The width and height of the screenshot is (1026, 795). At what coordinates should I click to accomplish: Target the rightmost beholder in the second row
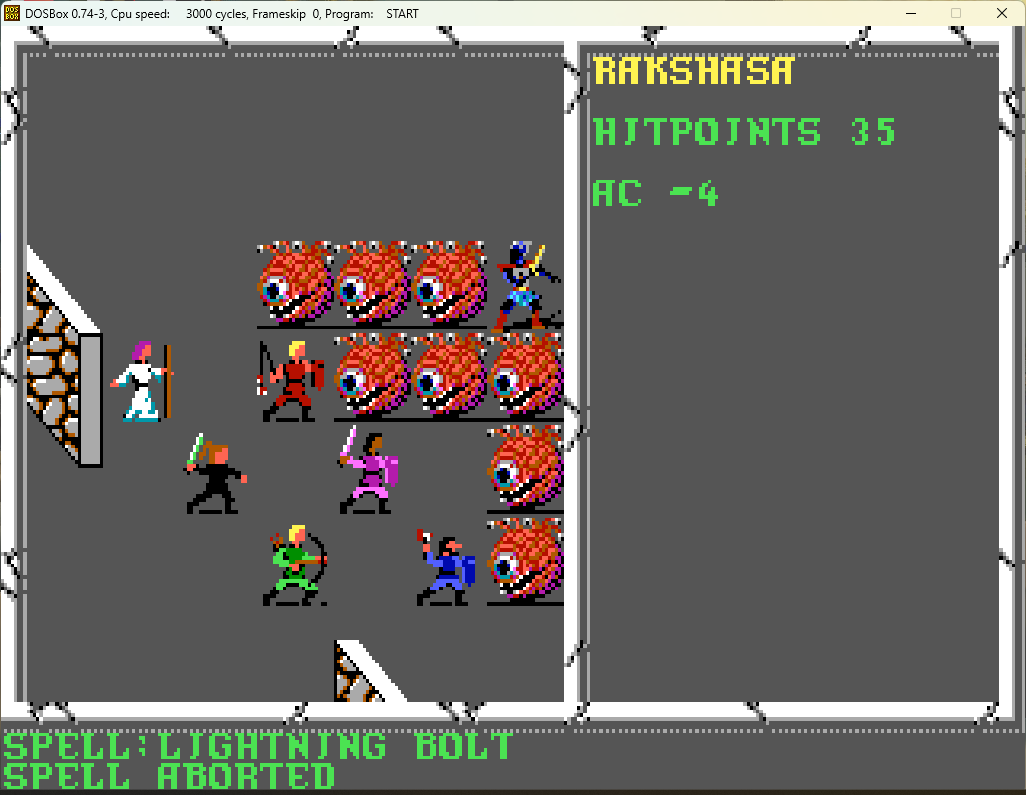(x=526, y=375)
